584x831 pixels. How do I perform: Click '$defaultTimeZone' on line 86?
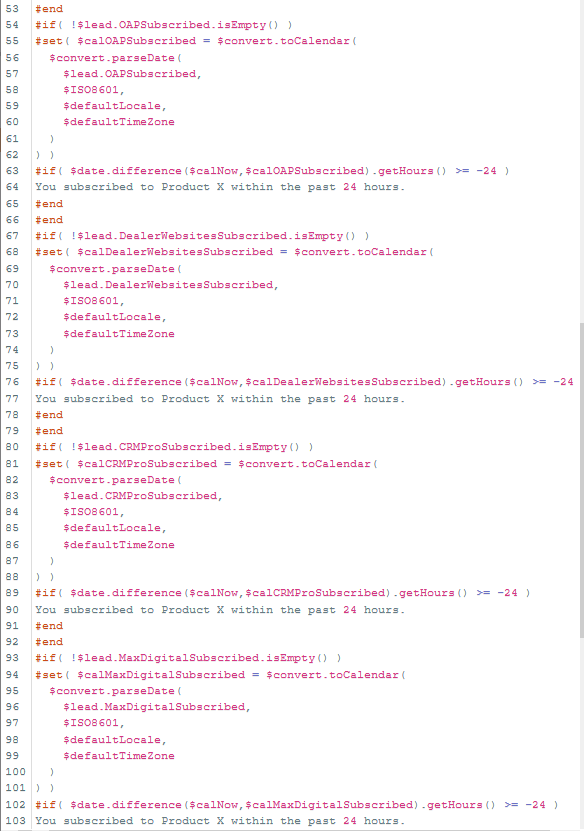(119, 544)
